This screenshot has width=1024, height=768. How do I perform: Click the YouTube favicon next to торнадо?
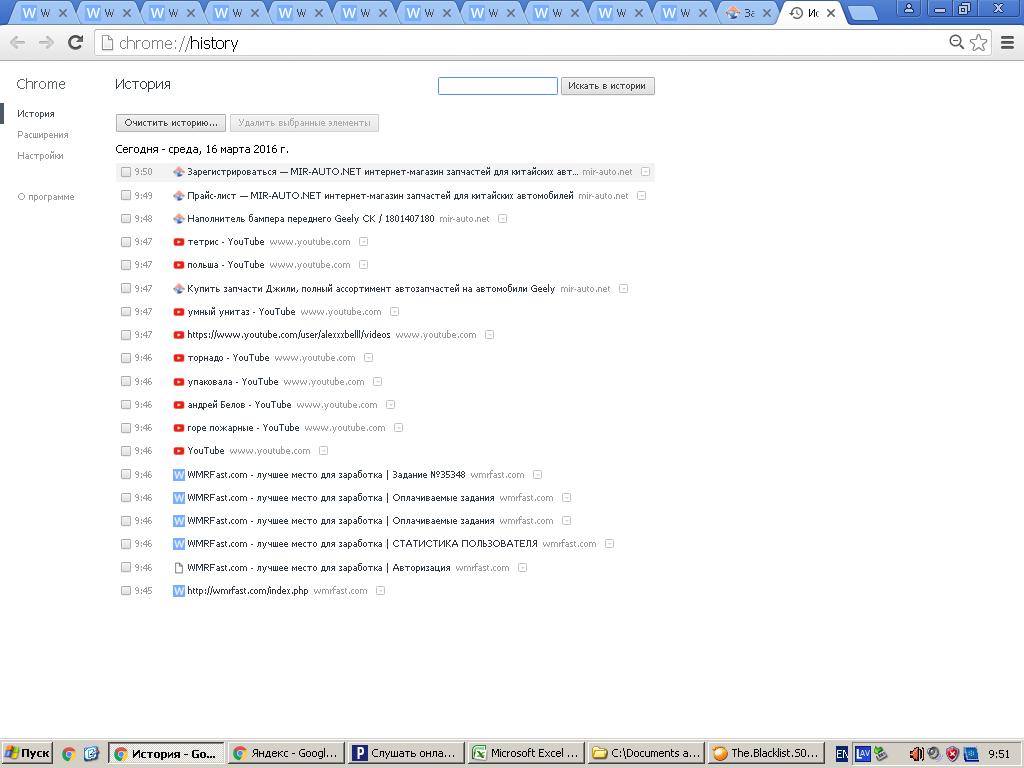[178, 358]
